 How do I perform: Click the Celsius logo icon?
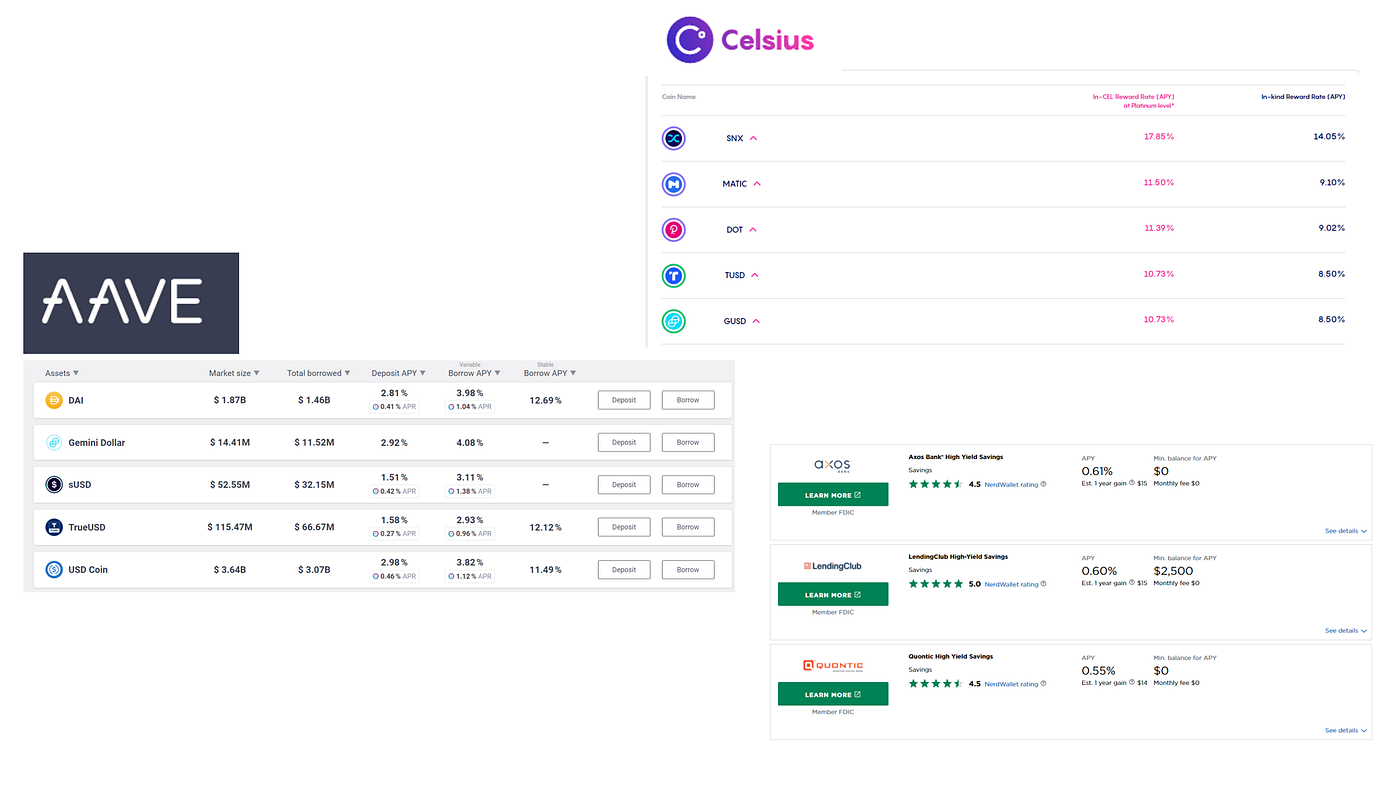(690, 40)
